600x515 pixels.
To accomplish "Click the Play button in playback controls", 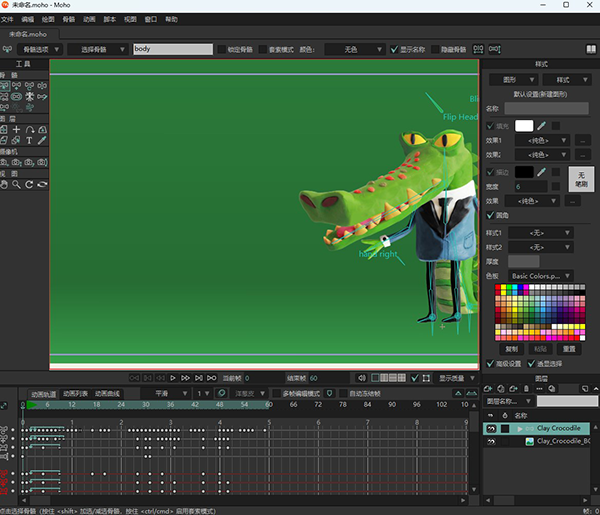I will click(173, 378).
